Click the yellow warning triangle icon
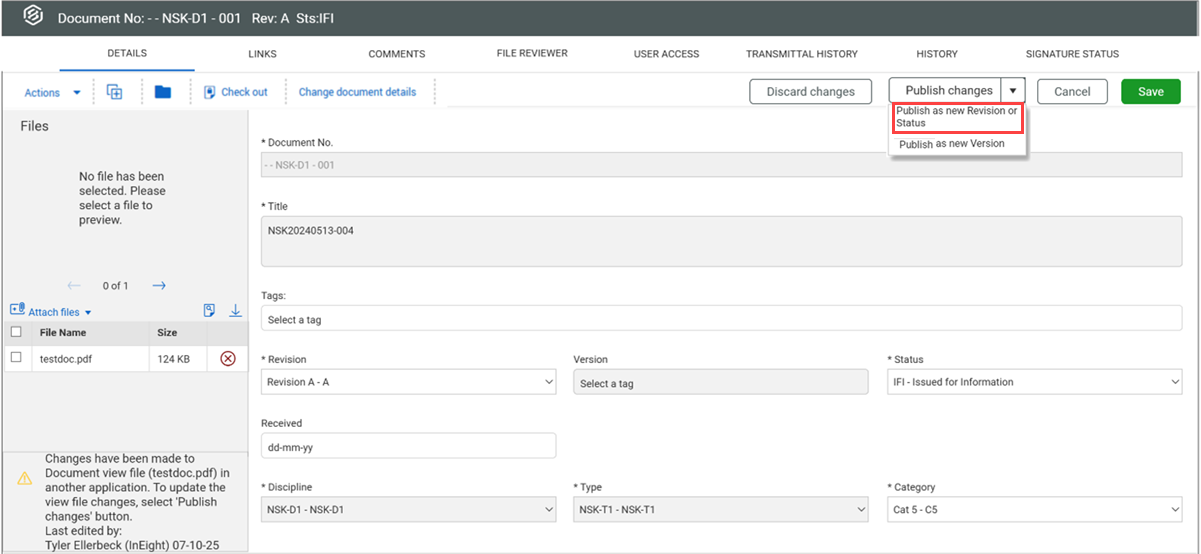1201x554 pixels. click(x=25, y=479)
